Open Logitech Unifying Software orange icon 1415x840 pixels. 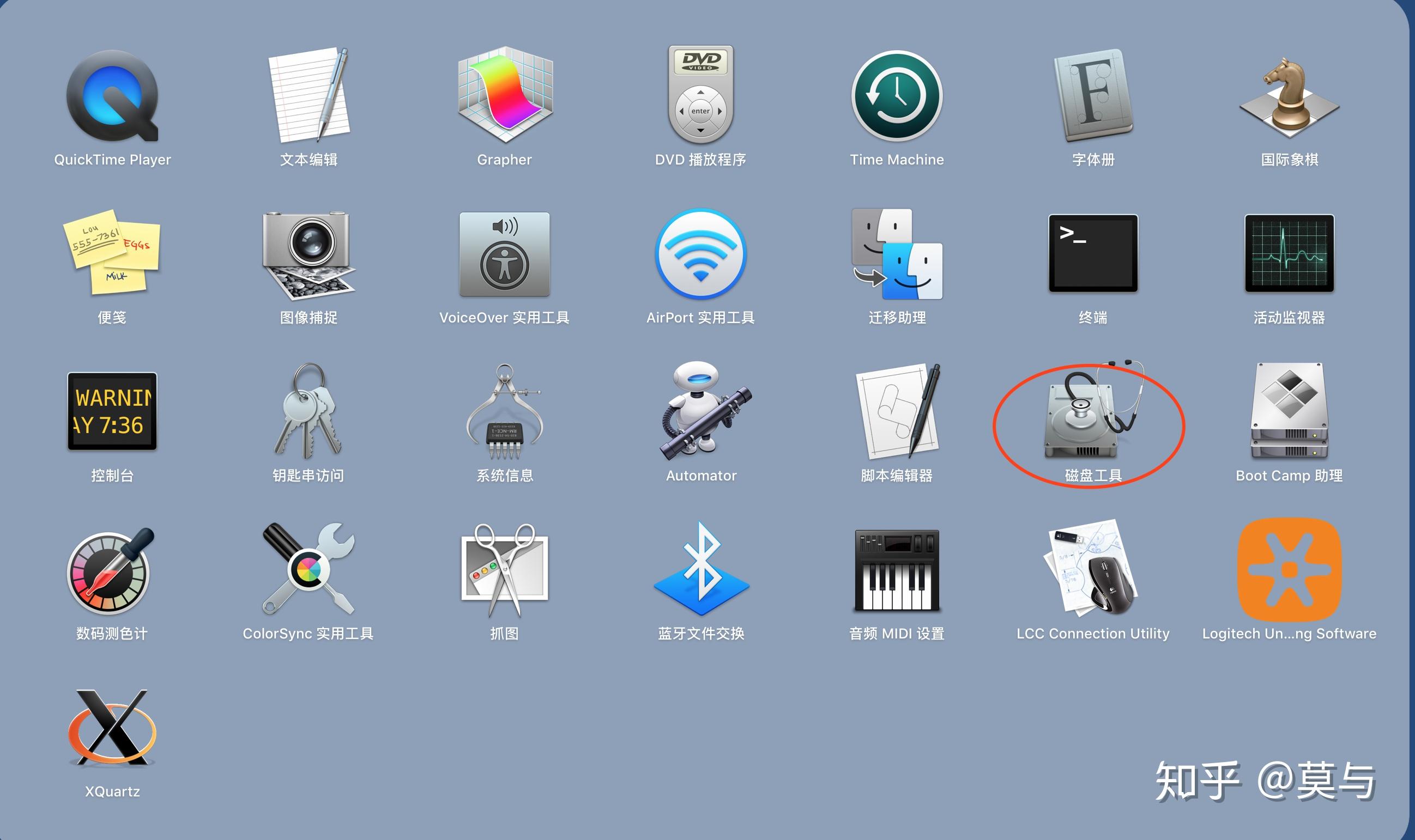pos(1289,569)
